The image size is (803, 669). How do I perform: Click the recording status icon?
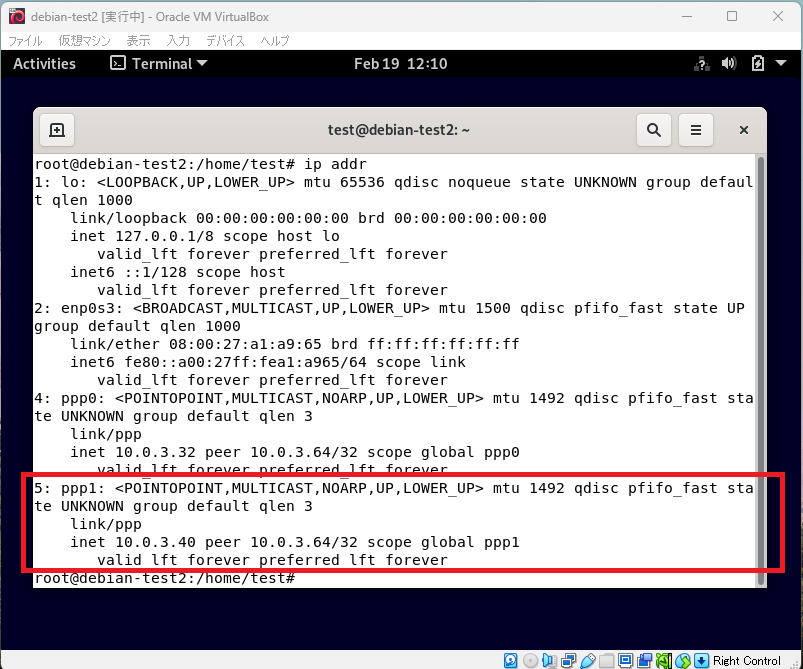pyautogui.click(x=645, y=660)
